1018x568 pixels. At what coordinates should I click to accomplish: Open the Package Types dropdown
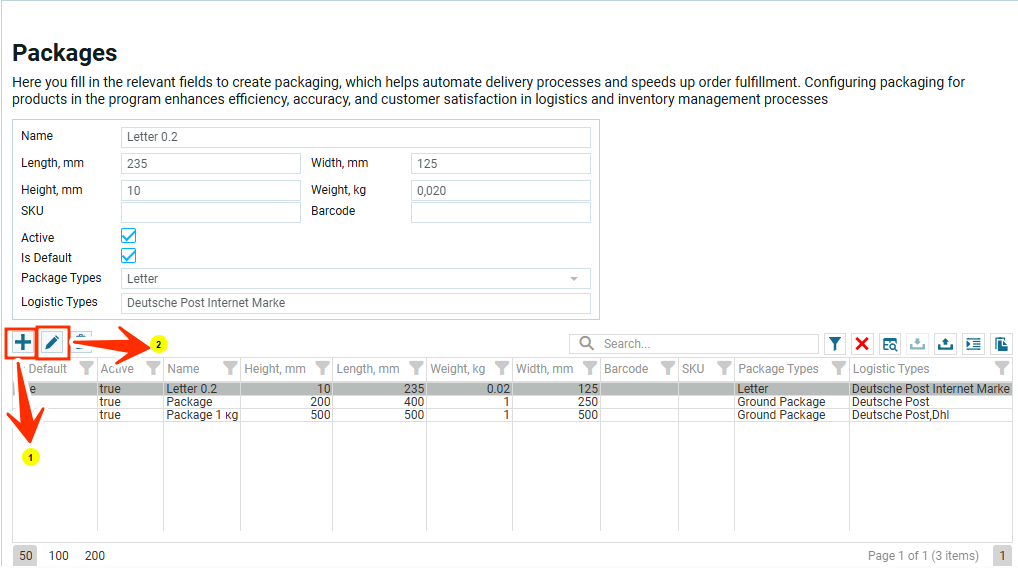574,279
